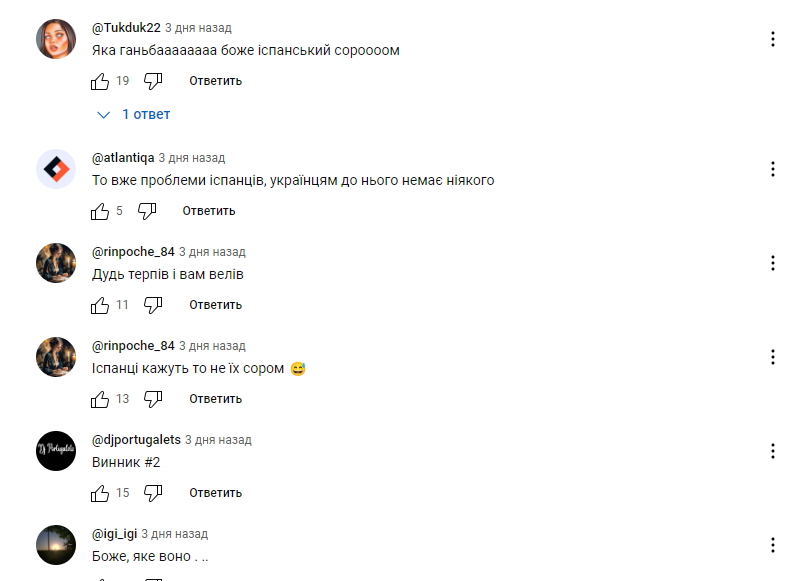791x581 pixels.
Task: Expand the '1 ответ' replies under @Tukduk22
Action: tap(134, 114)
